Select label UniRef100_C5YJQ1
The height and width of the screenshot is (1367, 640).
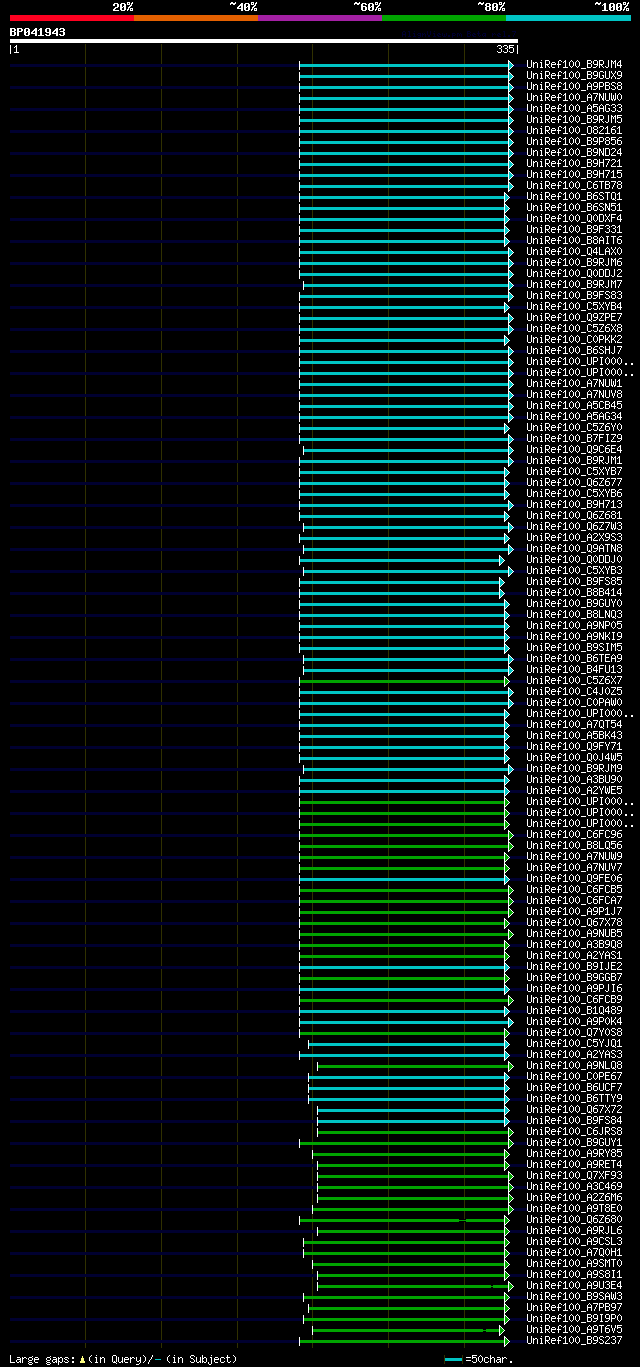click(574, 1044)
